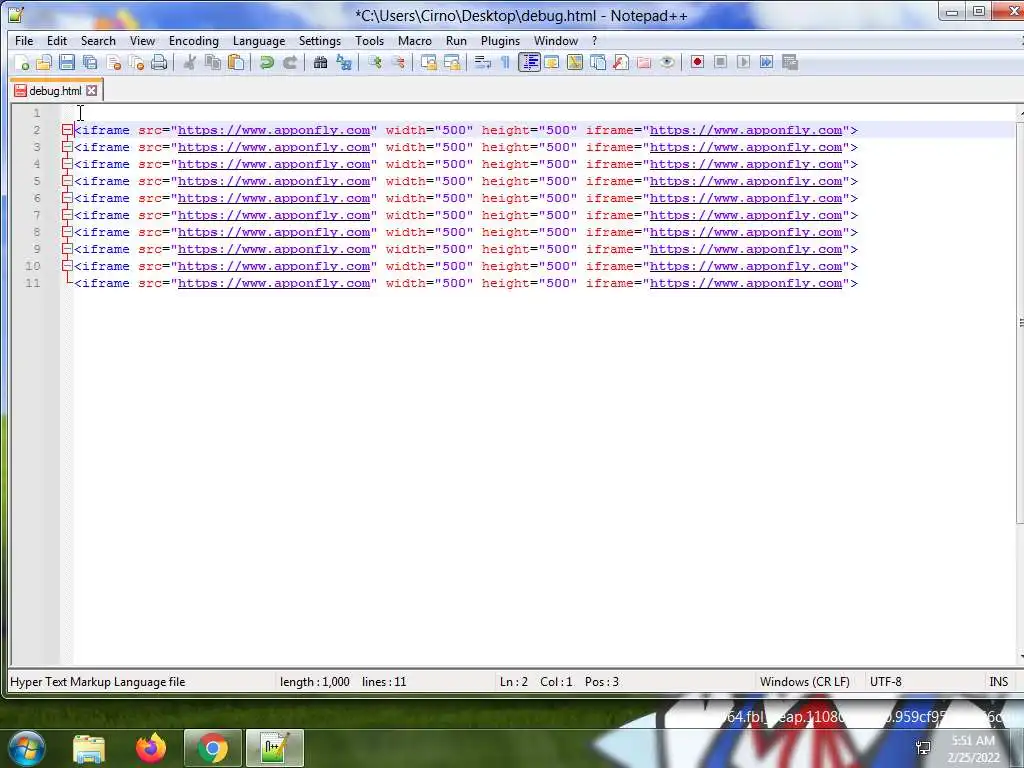Screen dimensions: 1024x768
Task: Toggle Word Wrap in toolbar
Action: pyautogui.click(x=483, y=63)
